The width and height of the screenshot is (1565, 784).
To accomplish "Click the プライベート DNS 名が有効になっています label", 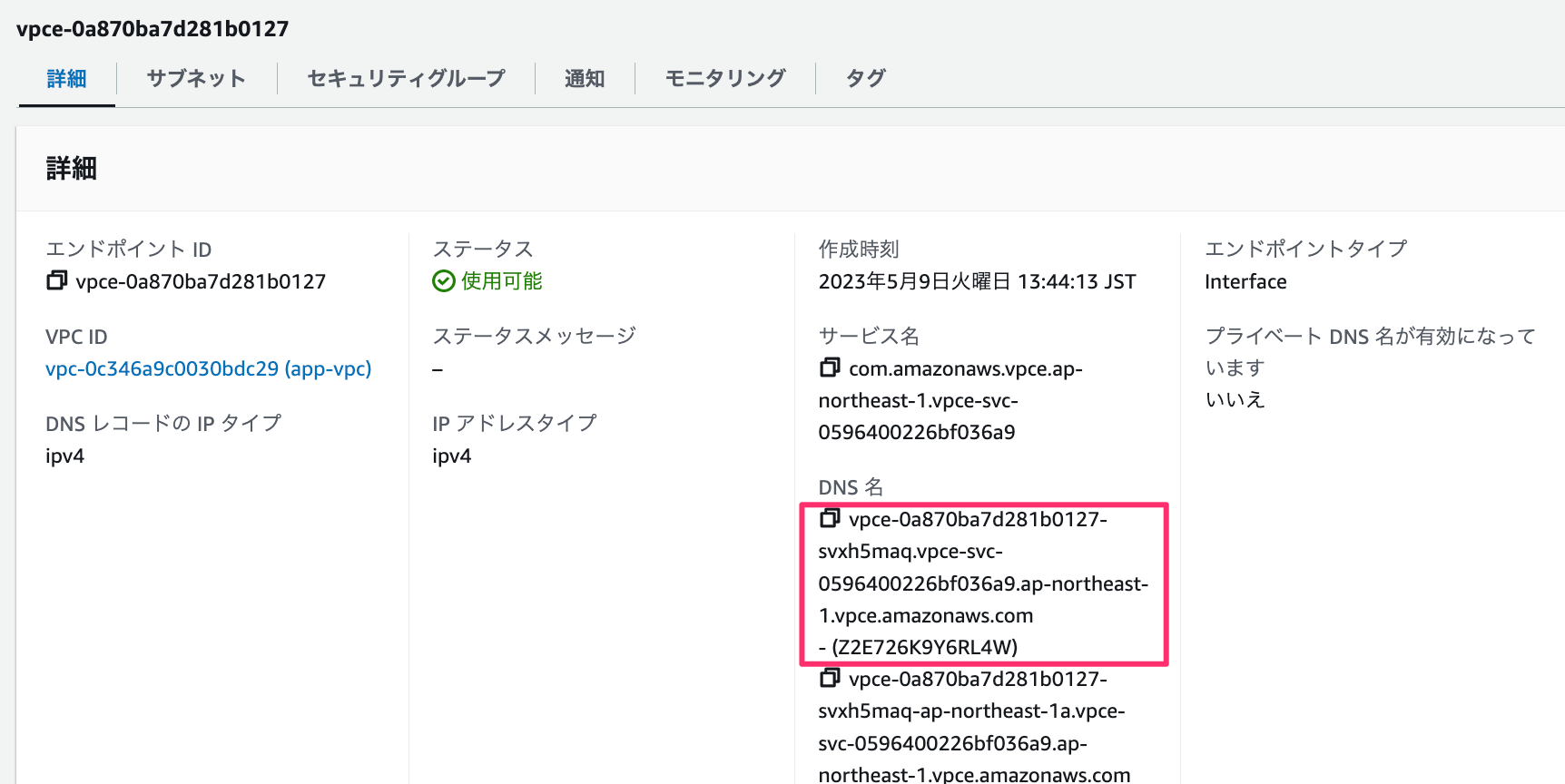I will click(x=1370, y=351).
